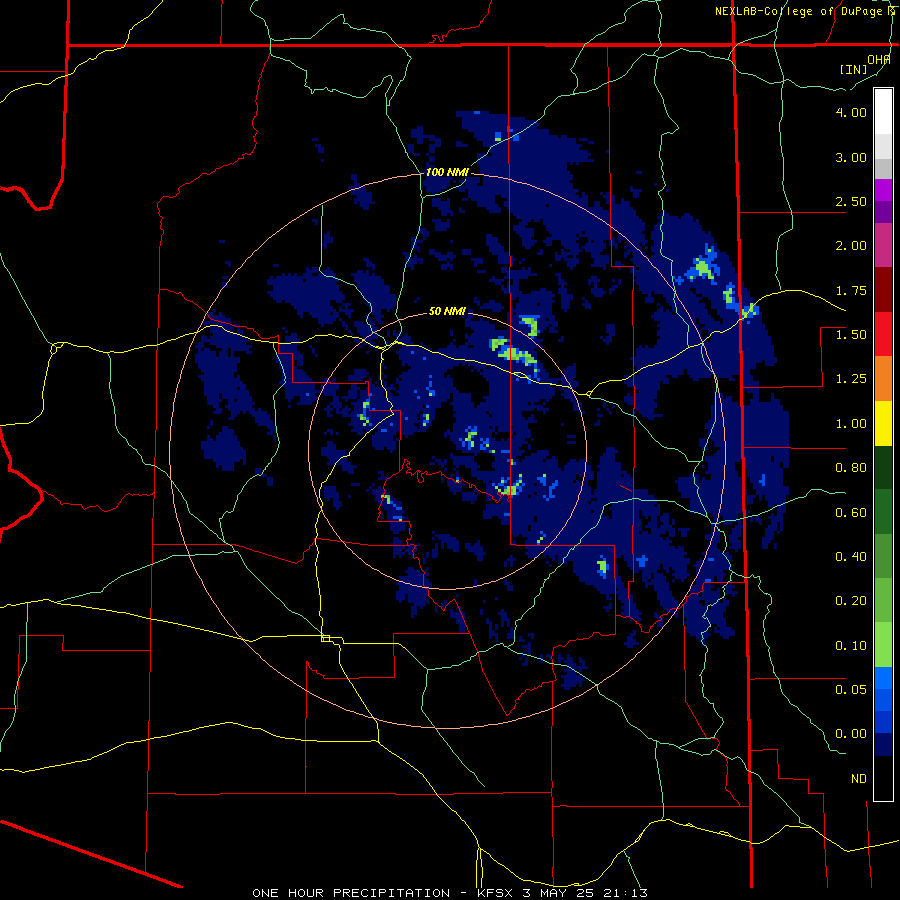
Task: Click the 2.50 legend value
Action: click(x=851, y=201)
